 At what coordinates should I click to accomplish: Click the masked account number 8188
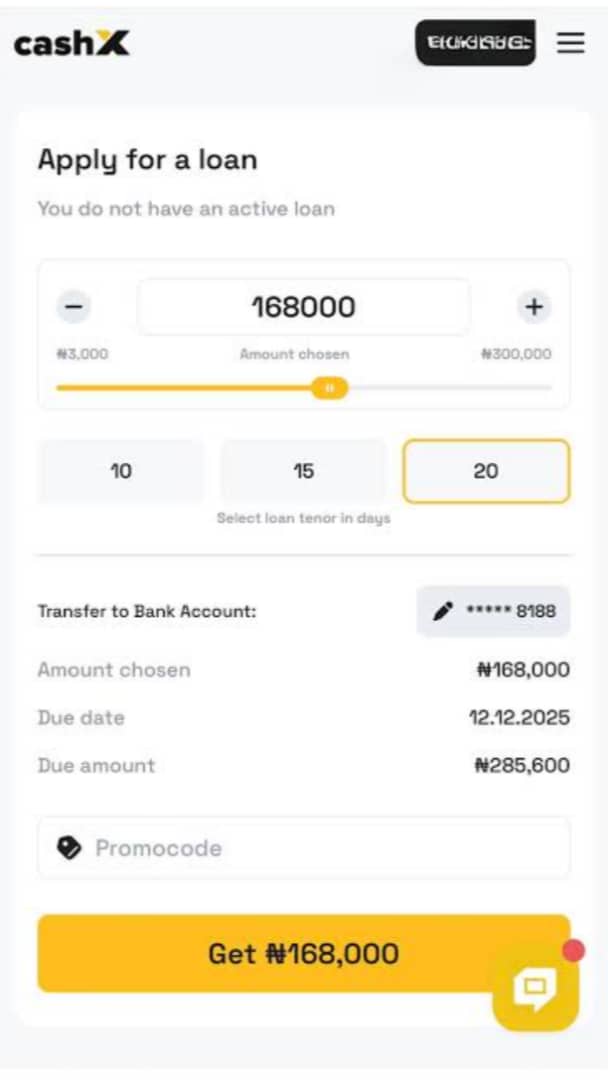click(x=518, y=611)
